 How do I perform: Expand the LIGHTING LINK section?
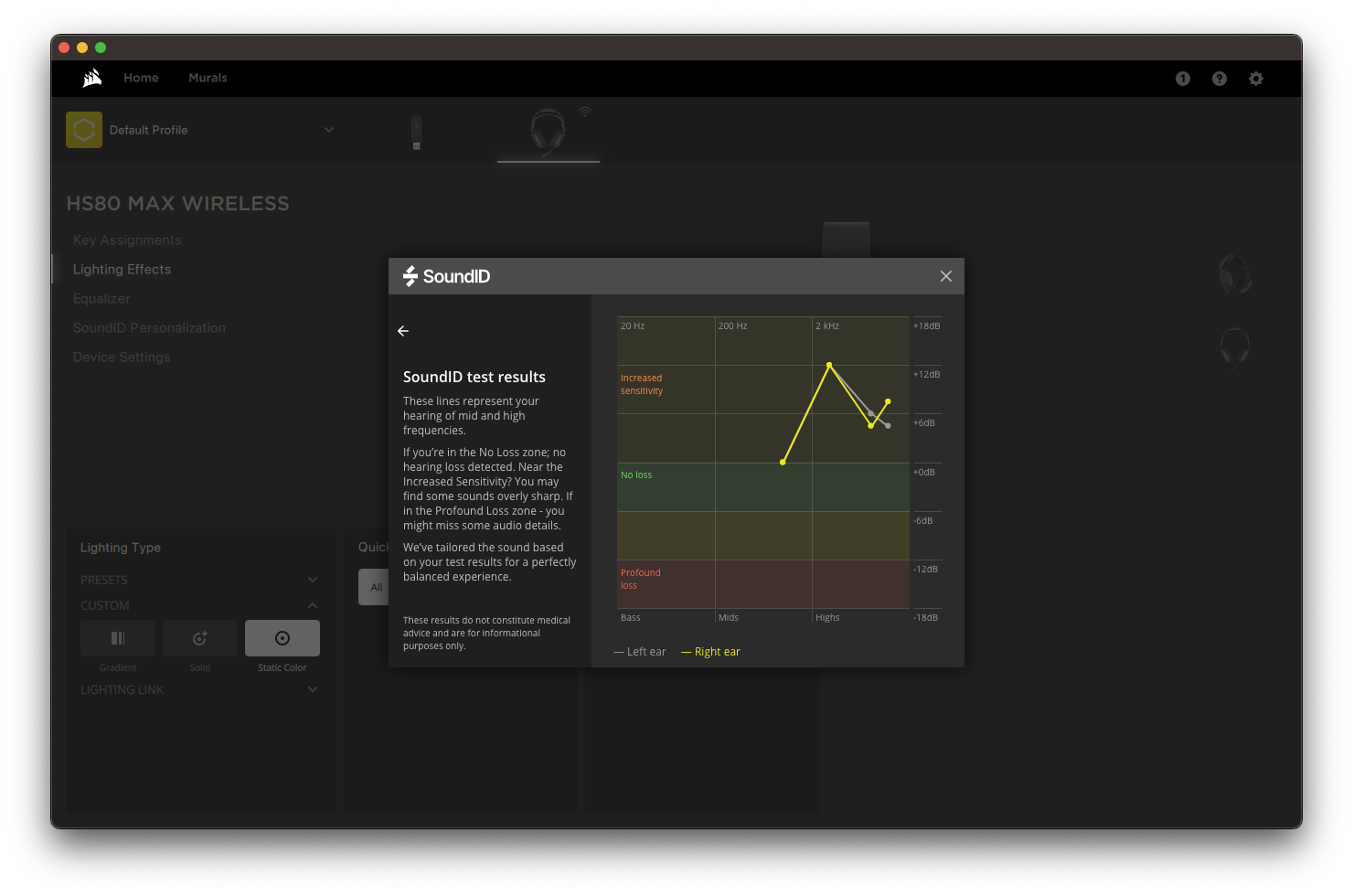[x=313, y=689]
